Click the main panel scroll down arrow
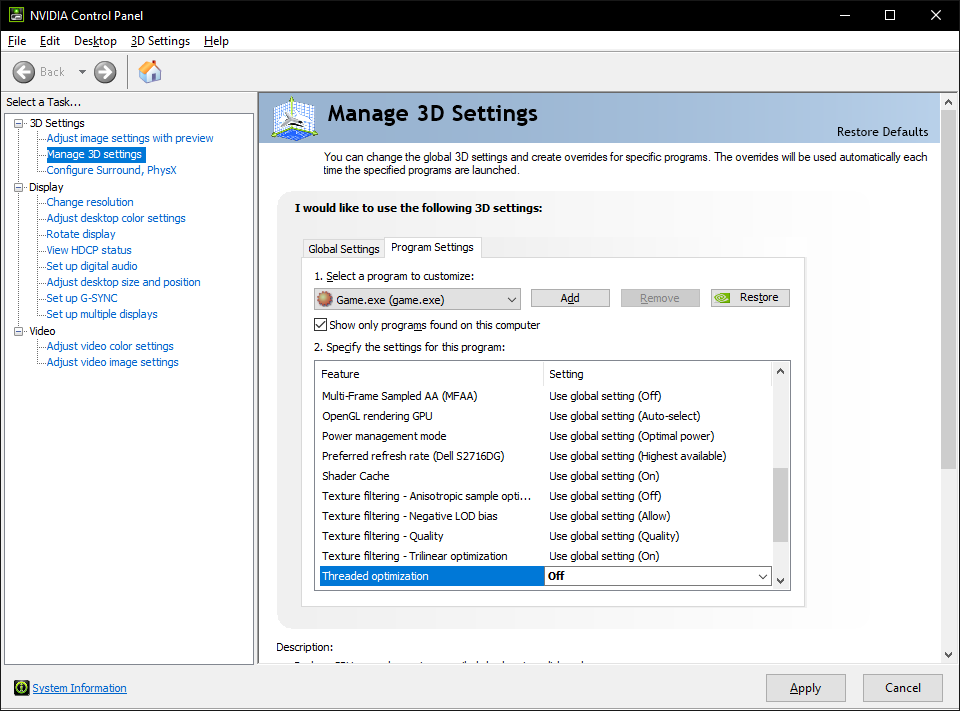Viewport: 960px width, 711px height. point(948,654)
